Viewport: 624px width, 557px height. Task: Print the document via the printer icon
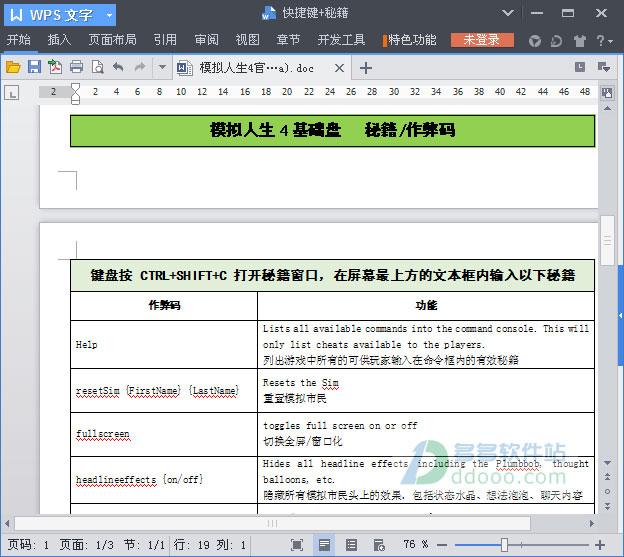click(76, 67)
